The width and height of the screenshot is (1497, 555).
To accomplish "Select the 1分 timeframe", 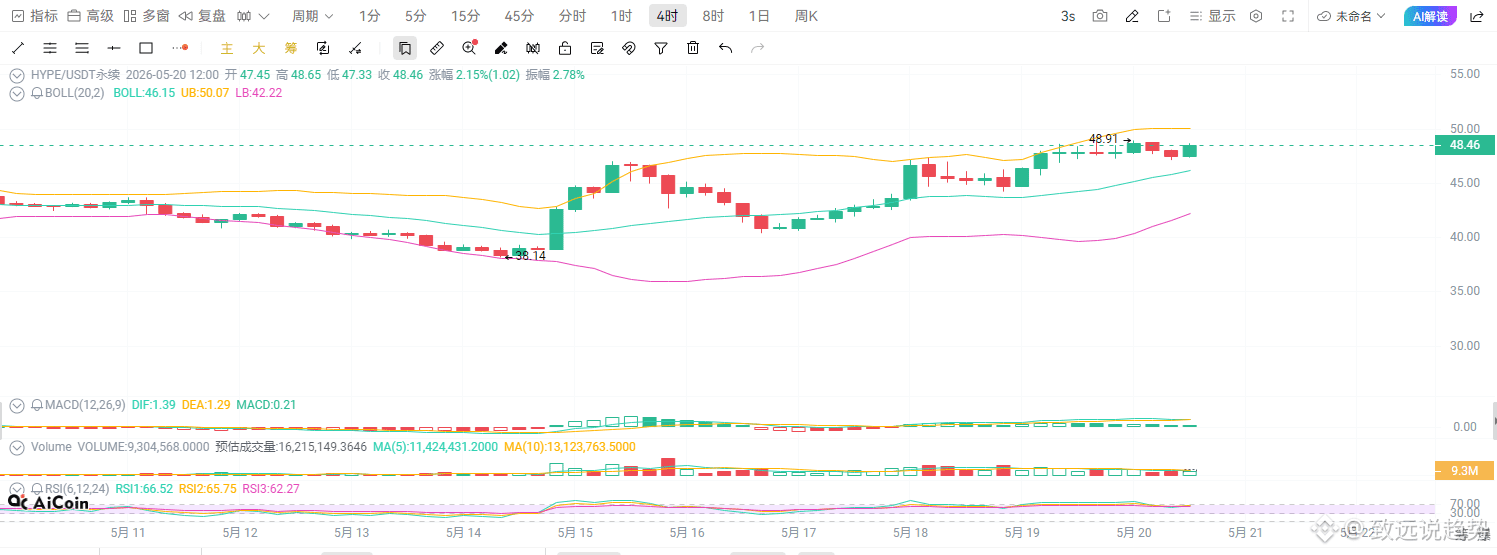I will click(x=369, y=16).
